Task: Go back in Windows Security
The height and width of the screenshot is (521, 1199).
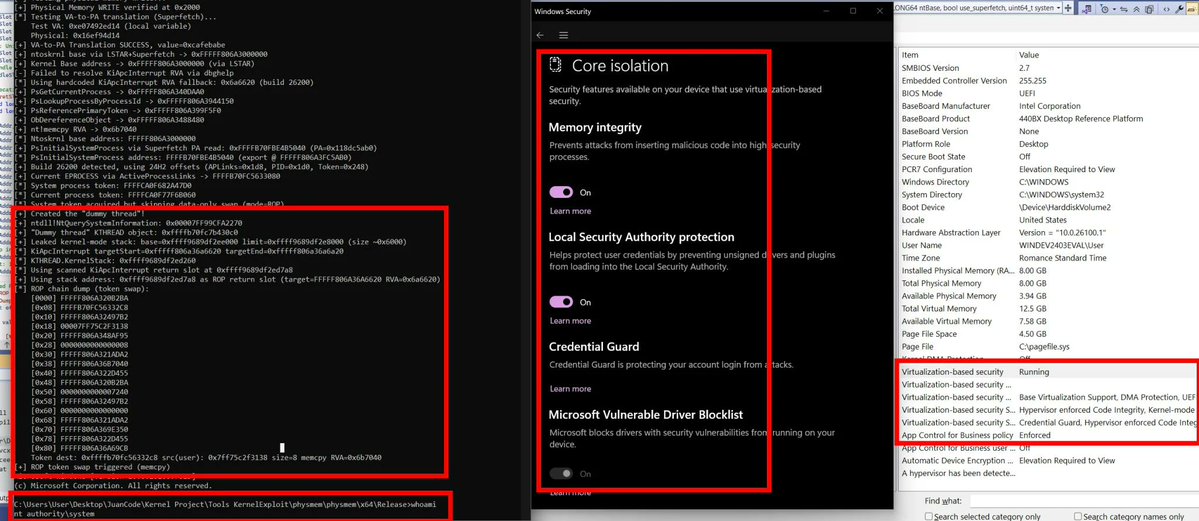Action: pos(540,34)
